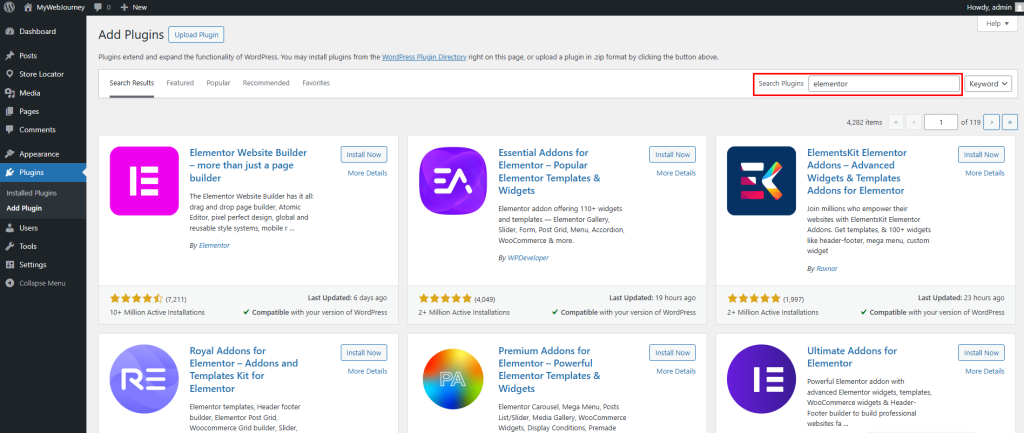Image resolution: width=1024 pixels, height=433 pixels.
Task: Install Elementor Website Builder plugin
Action: (364, 155)
